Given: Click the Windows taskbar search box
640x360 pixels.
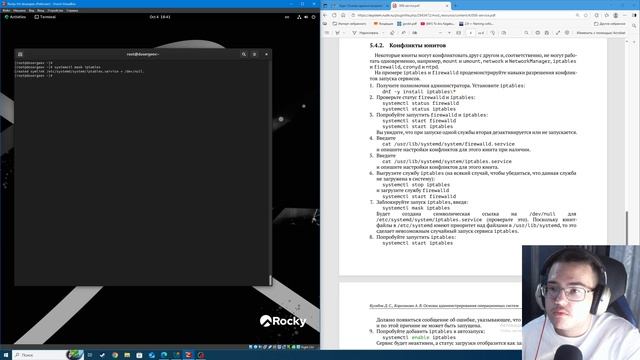Looking at the screenshot, I should tap(48, 355).
